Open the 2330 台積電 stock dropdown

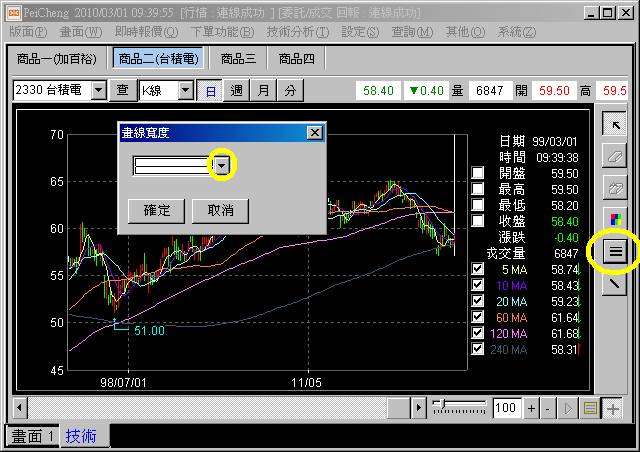(98, 90)
